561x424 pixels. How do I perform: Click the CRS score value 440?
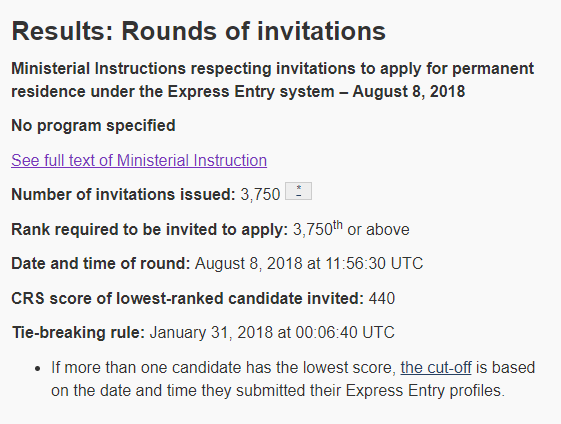382,298
